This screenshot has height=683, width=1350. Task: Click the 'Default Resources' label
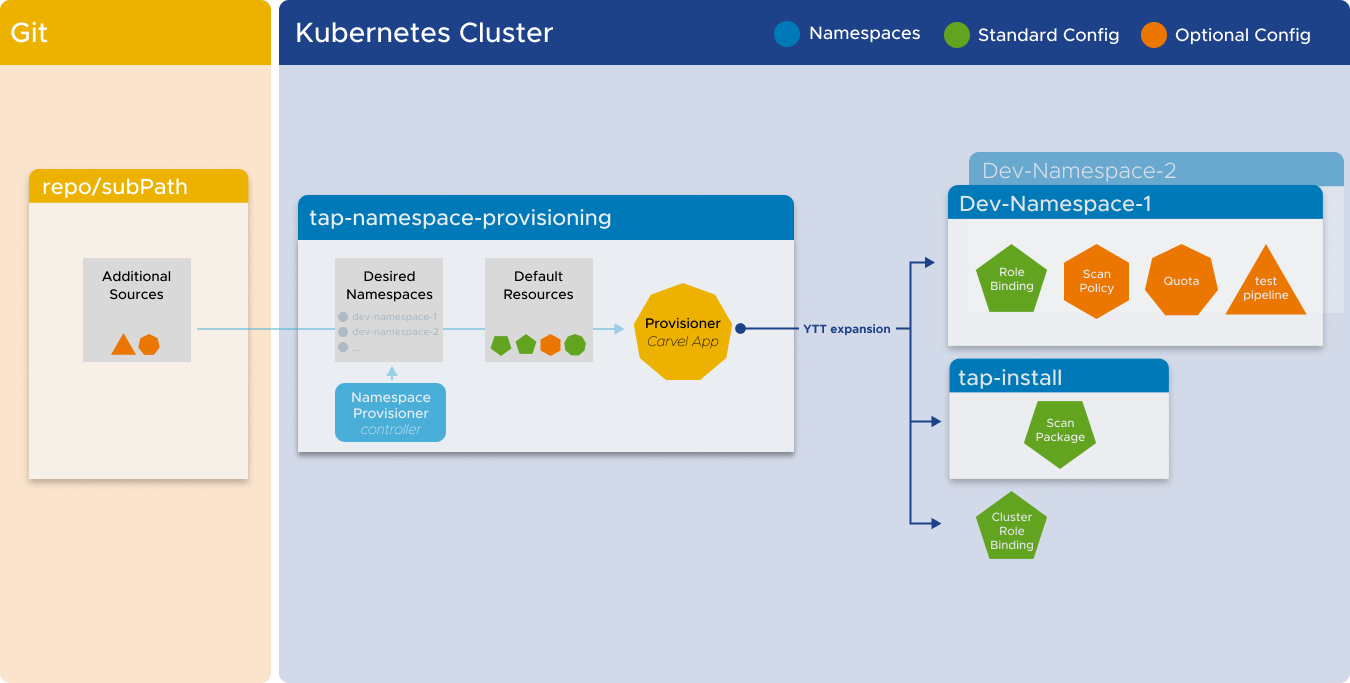538,285
